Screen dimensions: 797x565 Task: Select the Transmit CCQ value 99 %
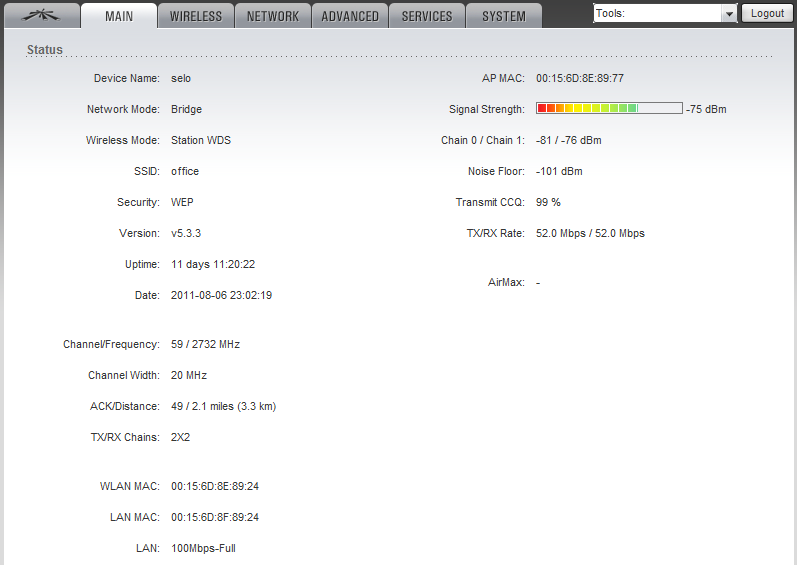pos(548,202)
